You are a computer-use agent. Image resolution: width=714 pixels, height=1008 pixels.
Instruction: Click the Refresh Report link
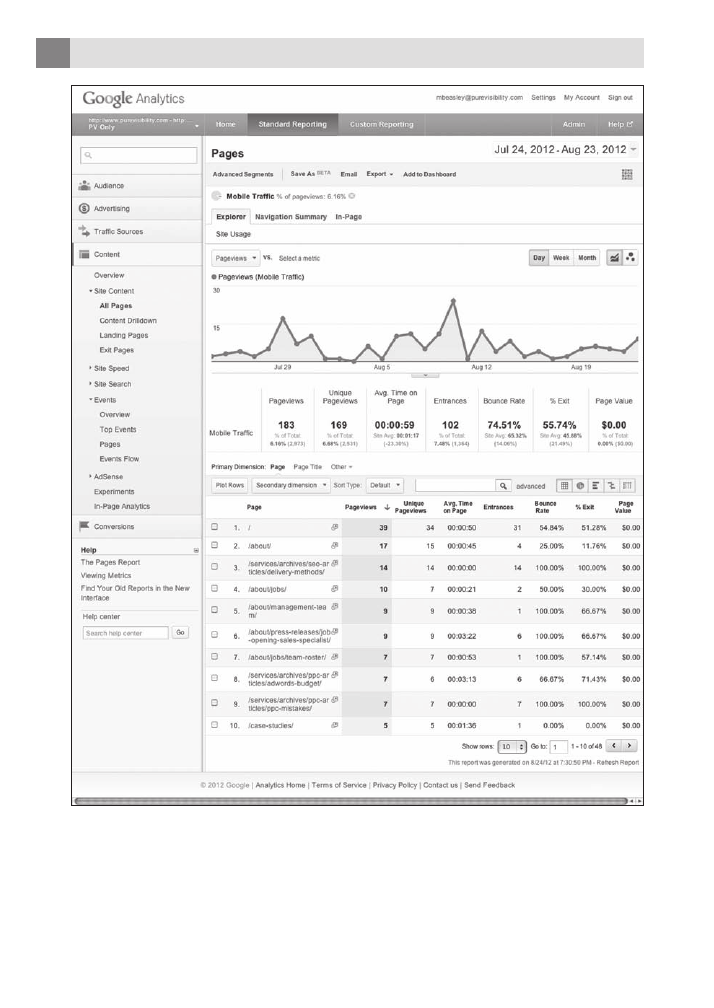point(612,763)
